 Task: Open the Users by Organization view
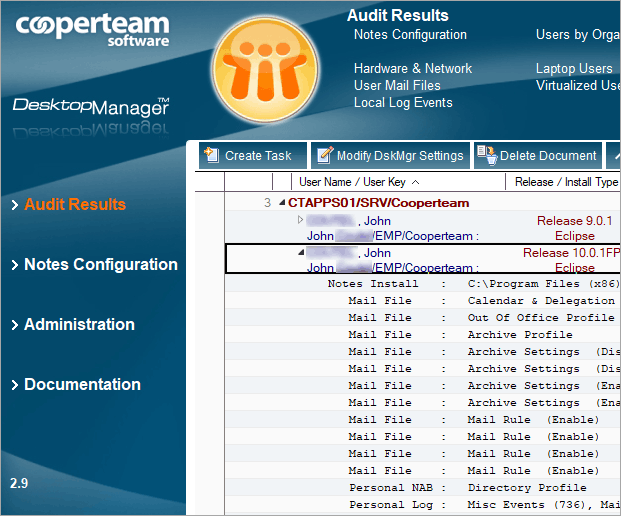pos(578,35)
